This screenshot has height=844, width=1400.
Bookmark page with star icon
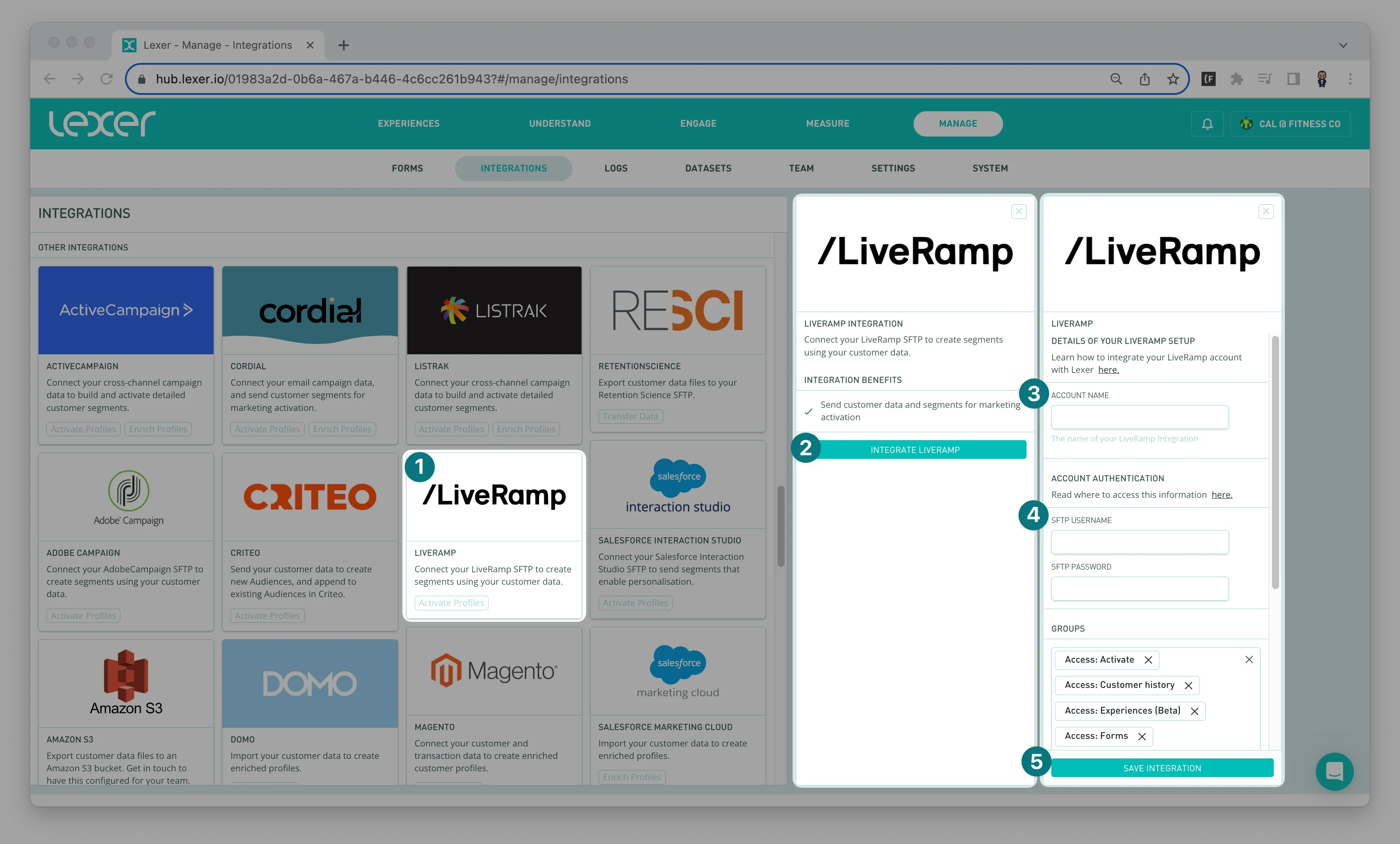[x=1173, y=79]
